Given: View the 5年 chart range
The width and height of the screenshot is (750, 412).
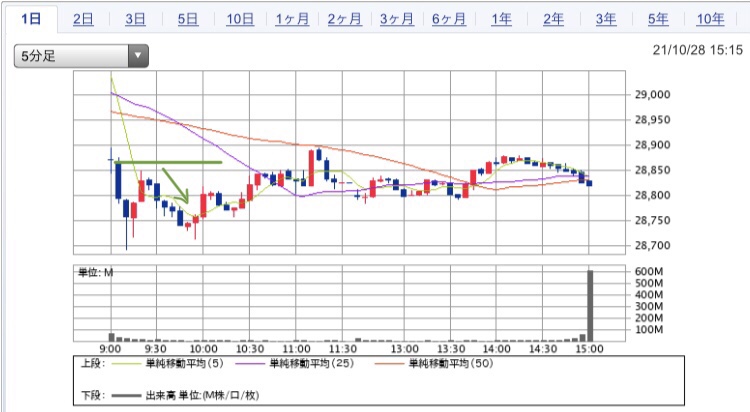Looking at the screenshot, I should click(658, 19).
